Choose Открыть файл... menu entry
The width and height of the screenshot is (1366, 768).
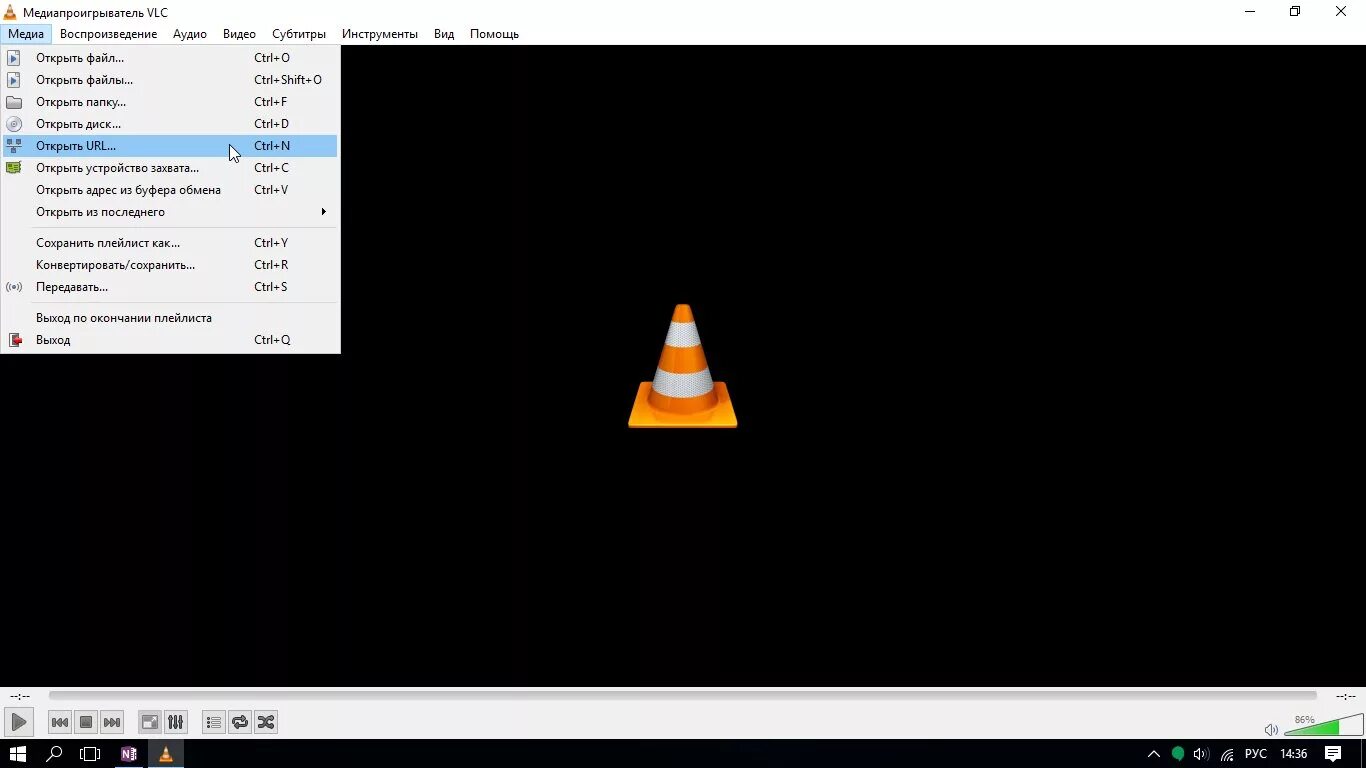[x=170, y=58]
